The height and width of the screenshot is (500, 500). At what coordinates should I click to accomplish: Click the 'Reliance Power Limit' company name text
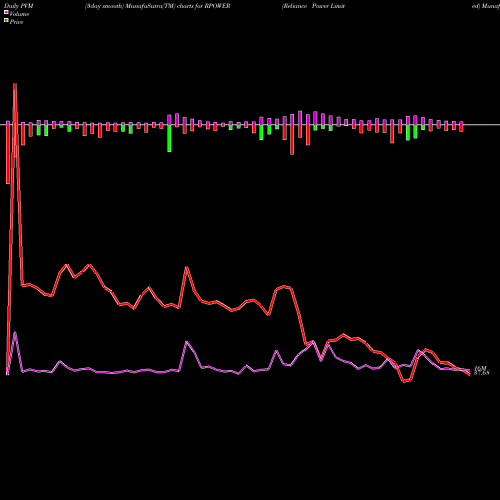coord(313,6)
